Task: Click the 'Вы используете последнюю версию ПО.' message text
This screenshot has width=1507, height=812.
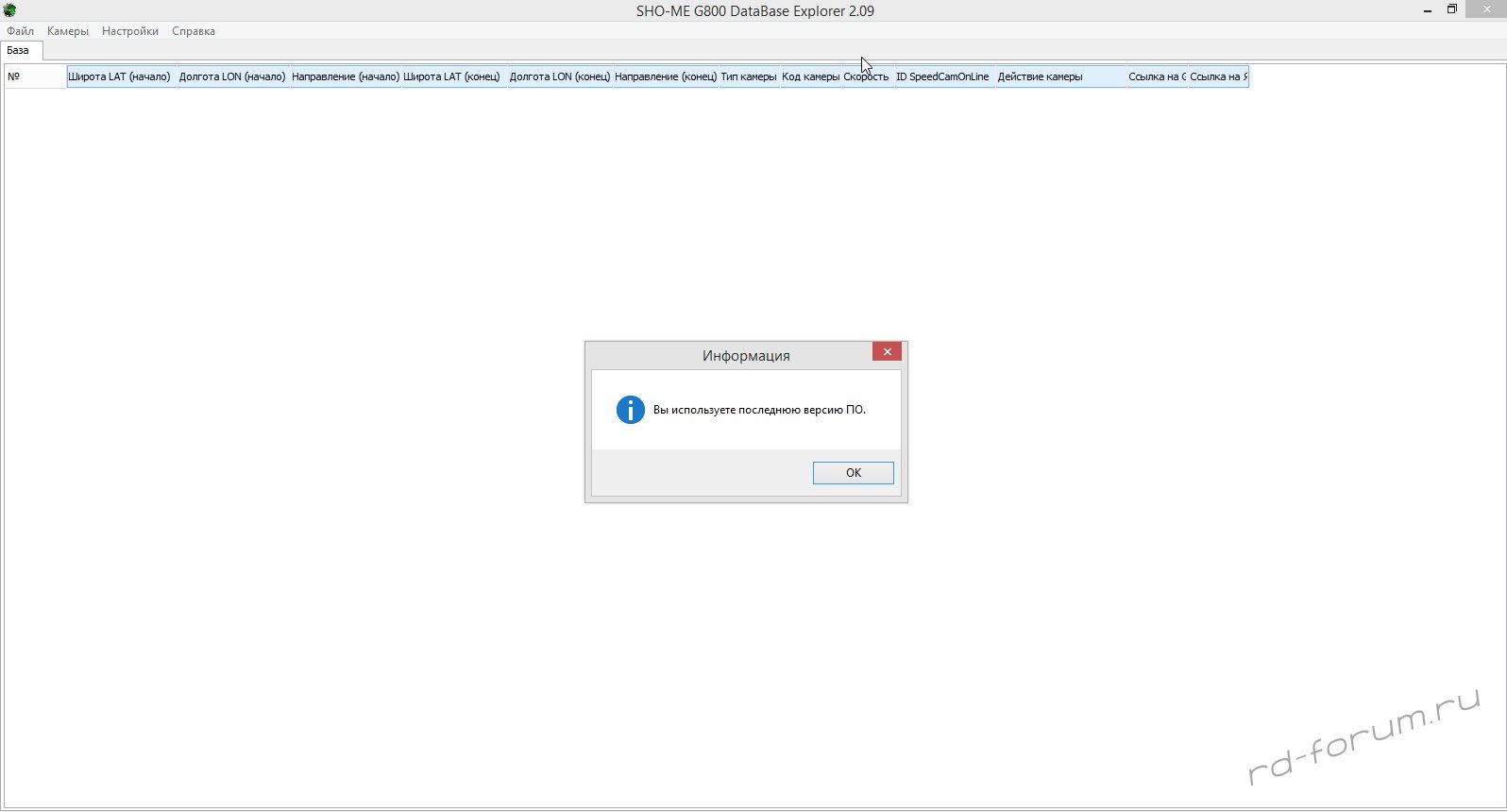Action: point(759,410)
